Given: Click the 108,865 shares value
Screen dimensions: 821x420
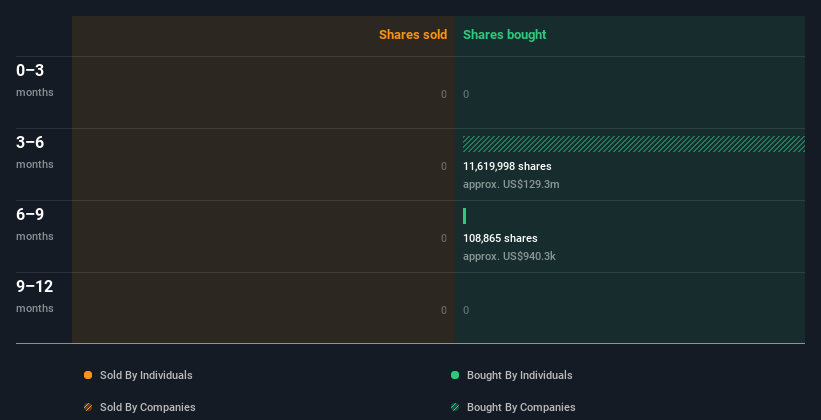Looking at the screenshot, I should 500,238.
